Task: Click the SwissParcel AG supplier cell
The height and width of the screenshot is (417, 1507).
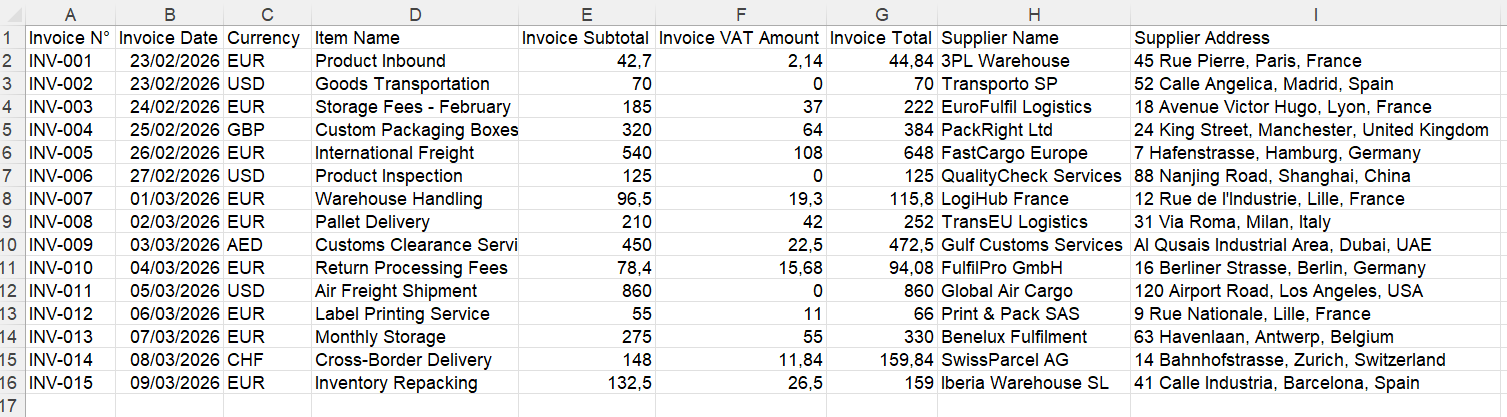Action: pos(1034,360)
